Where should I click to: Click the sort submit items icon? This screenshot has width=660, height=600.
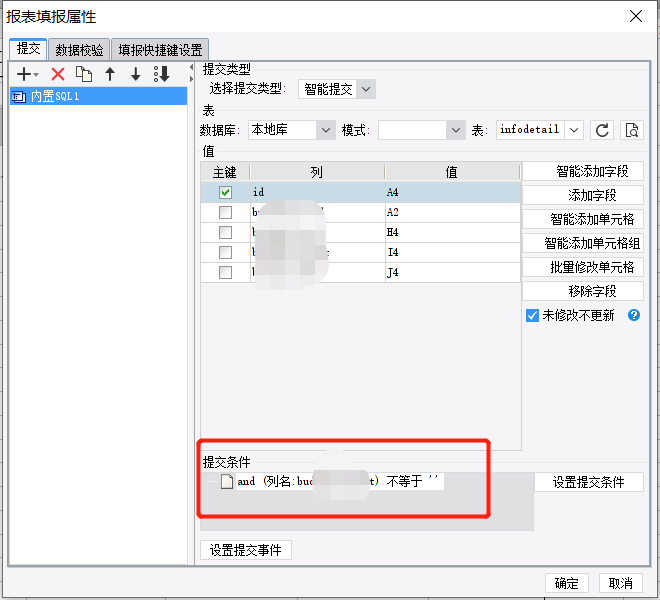[162, 74]
